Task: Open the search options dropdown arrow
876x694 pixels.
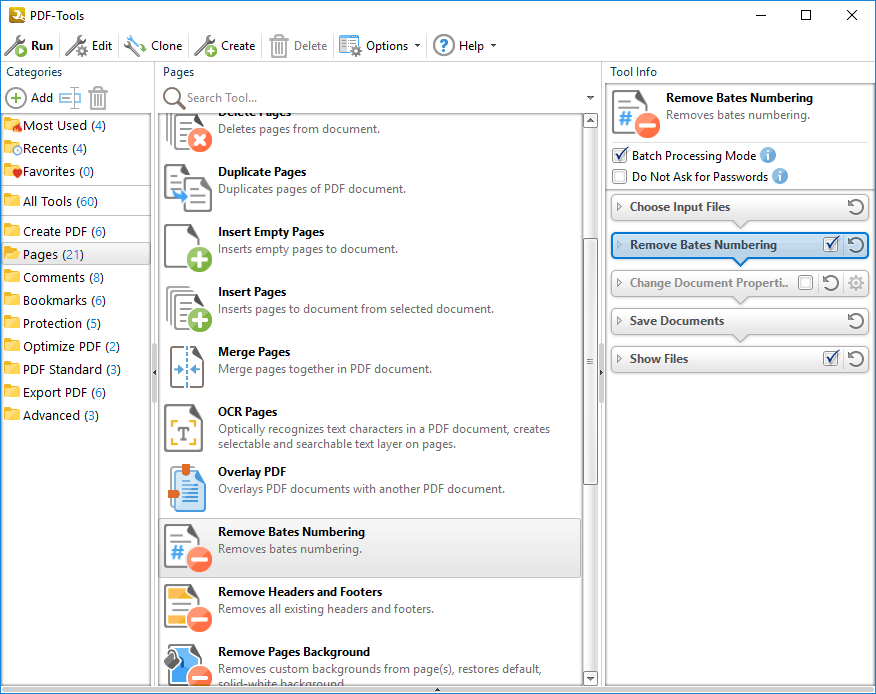Action: (x=590, y=98)
